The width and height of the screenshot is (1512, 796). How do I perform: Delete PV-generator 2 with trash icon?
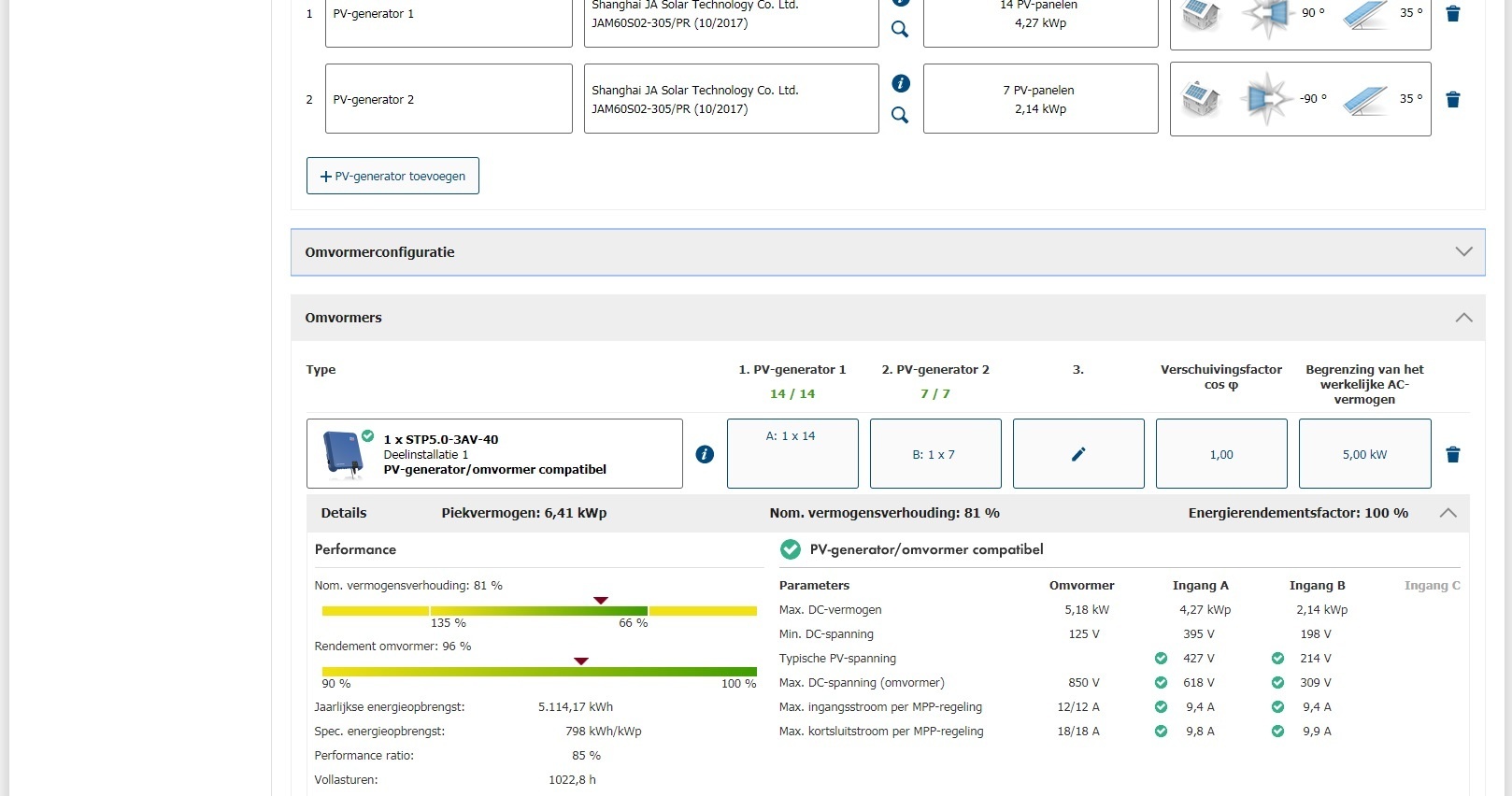click(x=1452, y=100)
